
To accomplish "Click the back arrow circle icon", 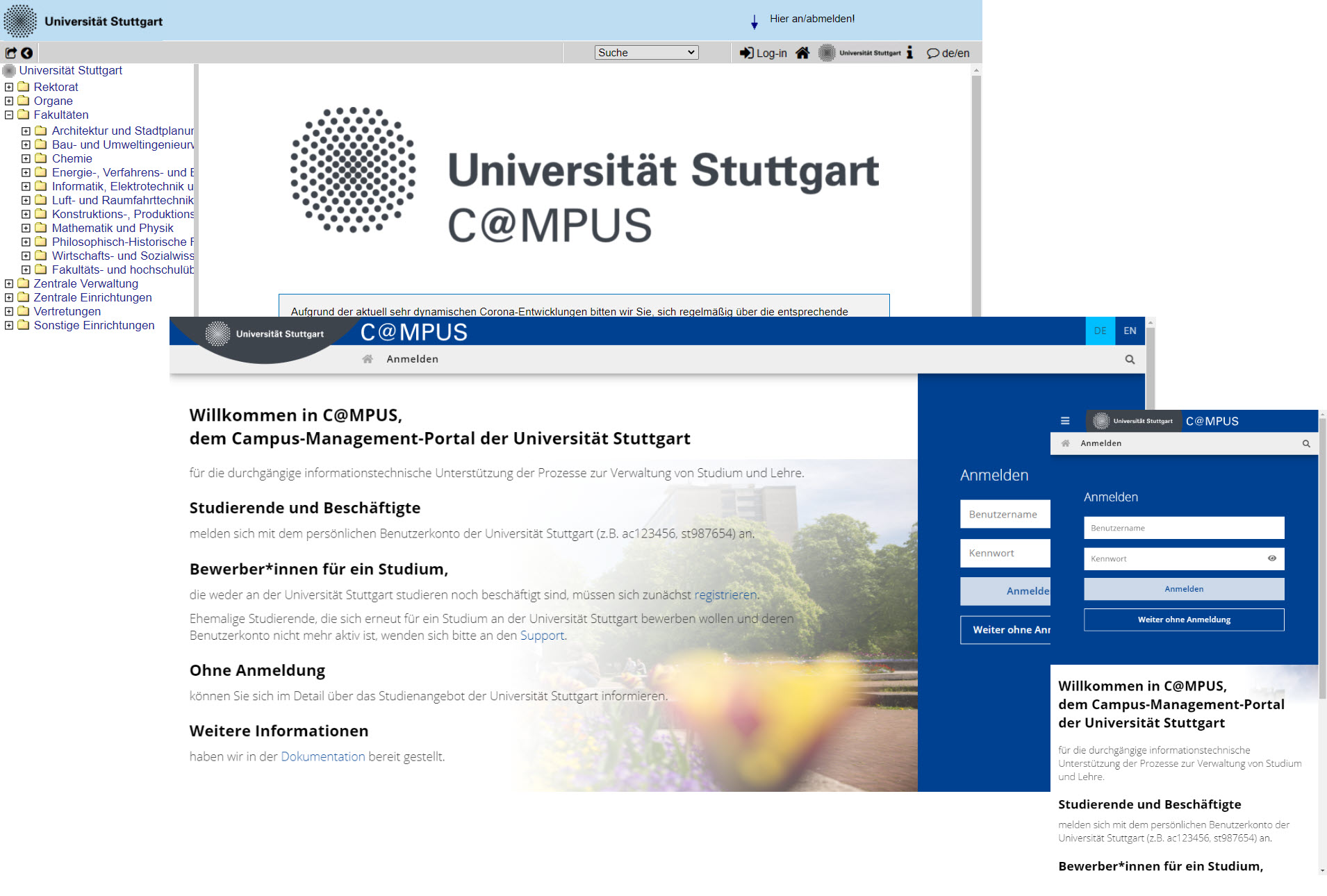I will (26, 53).
